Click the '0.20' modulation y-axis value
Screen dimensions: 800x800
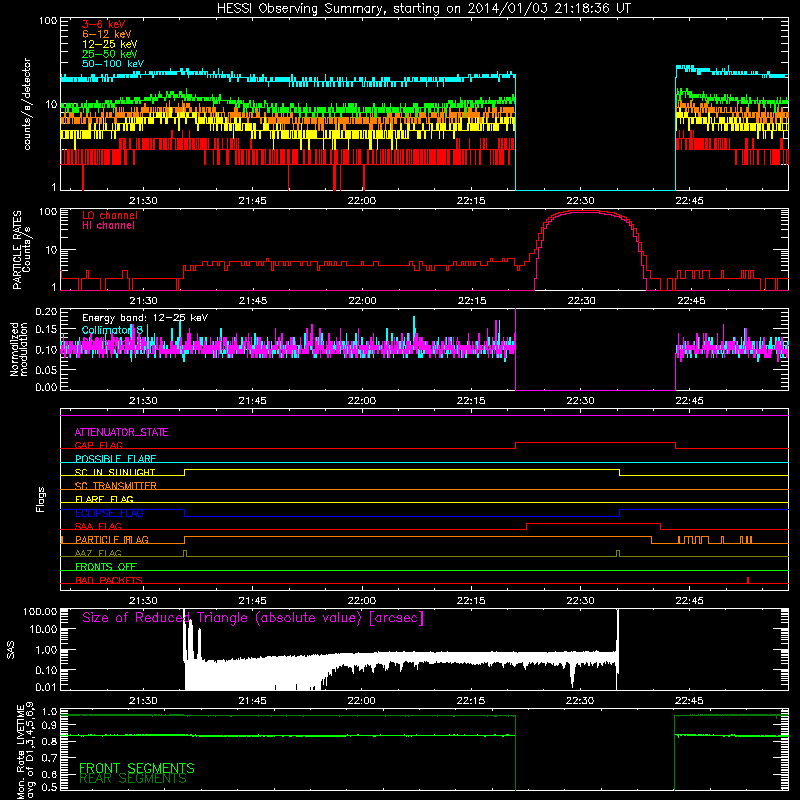(x=46, y=312)
